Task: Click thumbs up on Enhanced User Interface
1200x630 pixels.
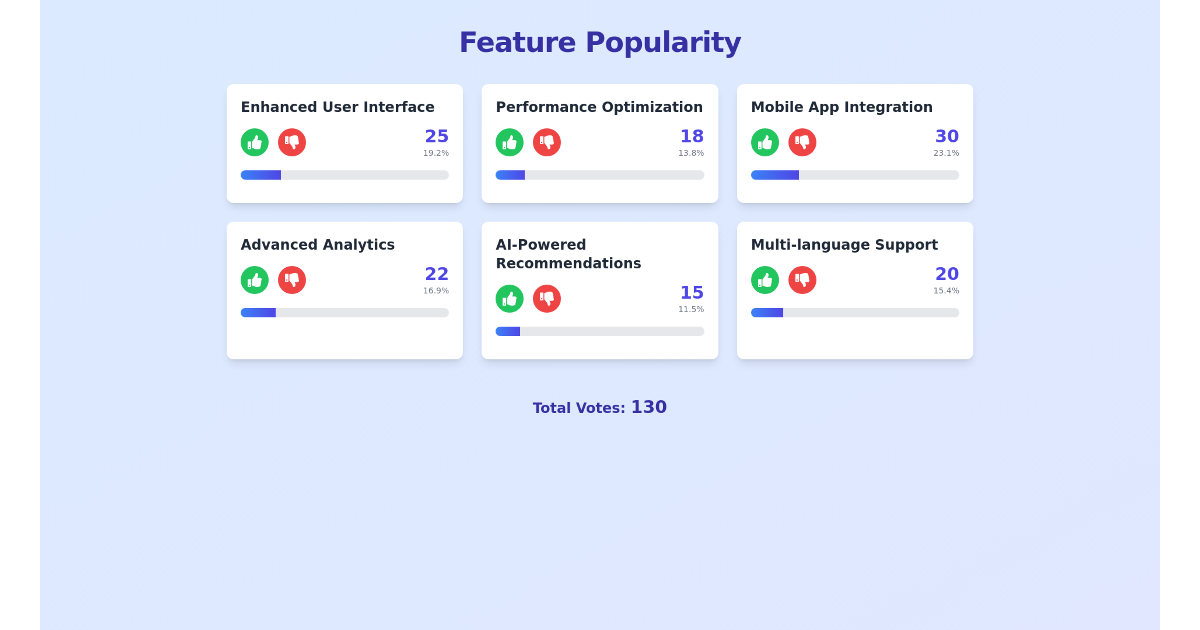Action: point(255,142)
